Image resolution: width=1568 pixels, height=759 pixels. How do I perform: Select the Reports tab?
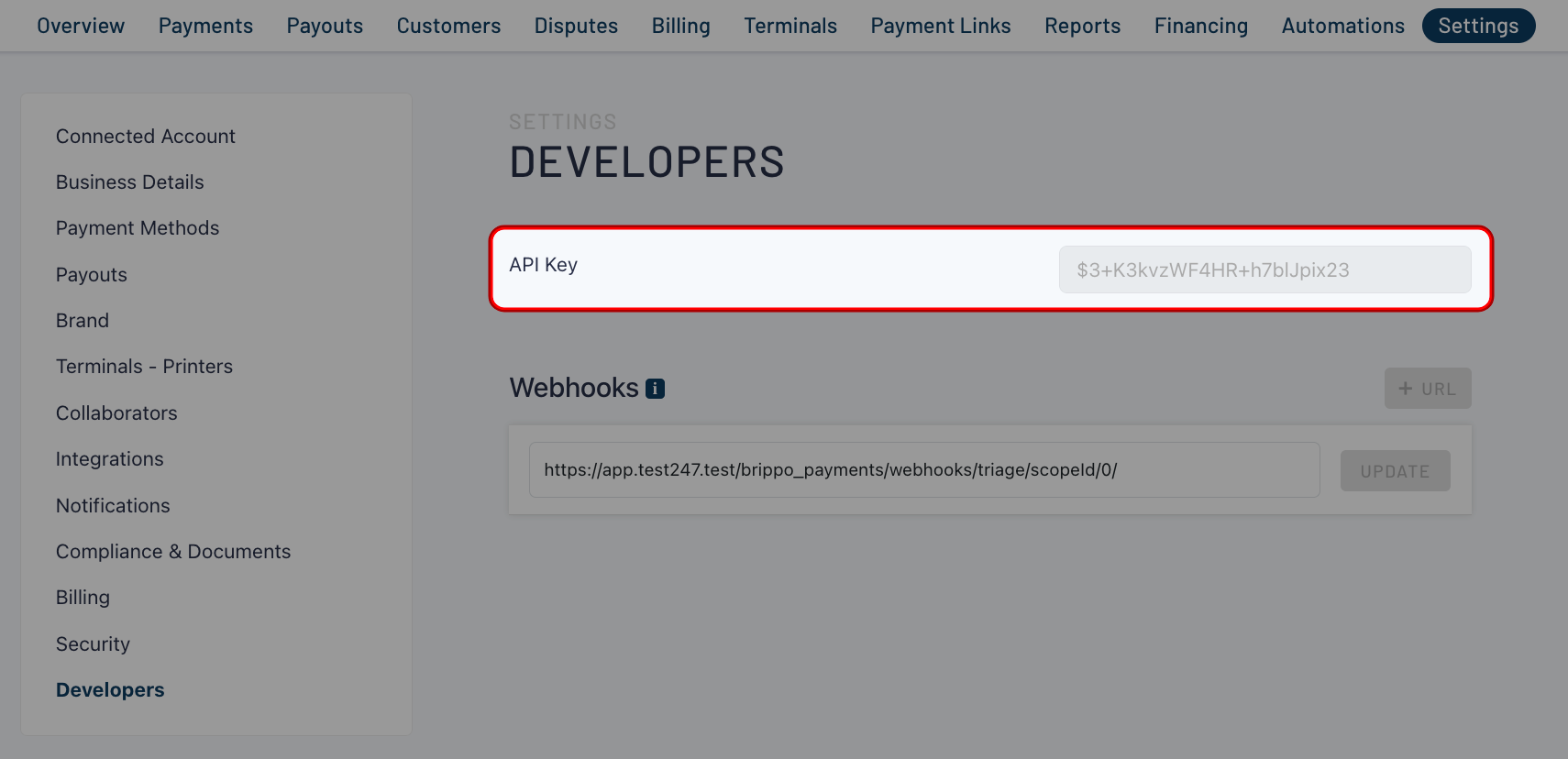(x=1082, y=26)
